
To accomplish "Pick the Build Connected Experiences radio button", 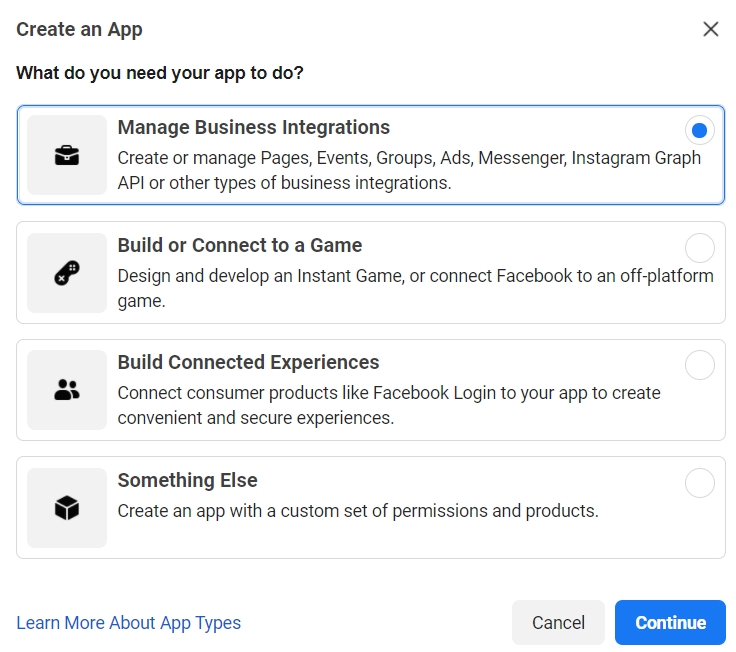I will pos(699,365).
